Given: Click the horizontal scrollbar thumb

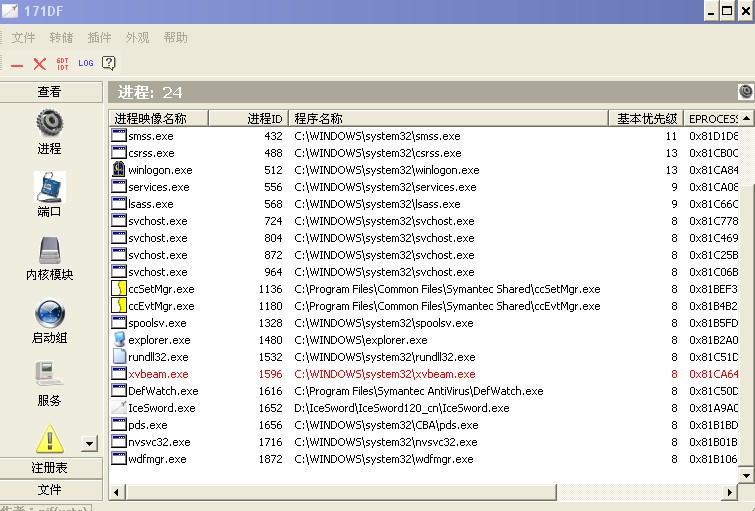Looking at the screenshot, I should click(341, 492).
